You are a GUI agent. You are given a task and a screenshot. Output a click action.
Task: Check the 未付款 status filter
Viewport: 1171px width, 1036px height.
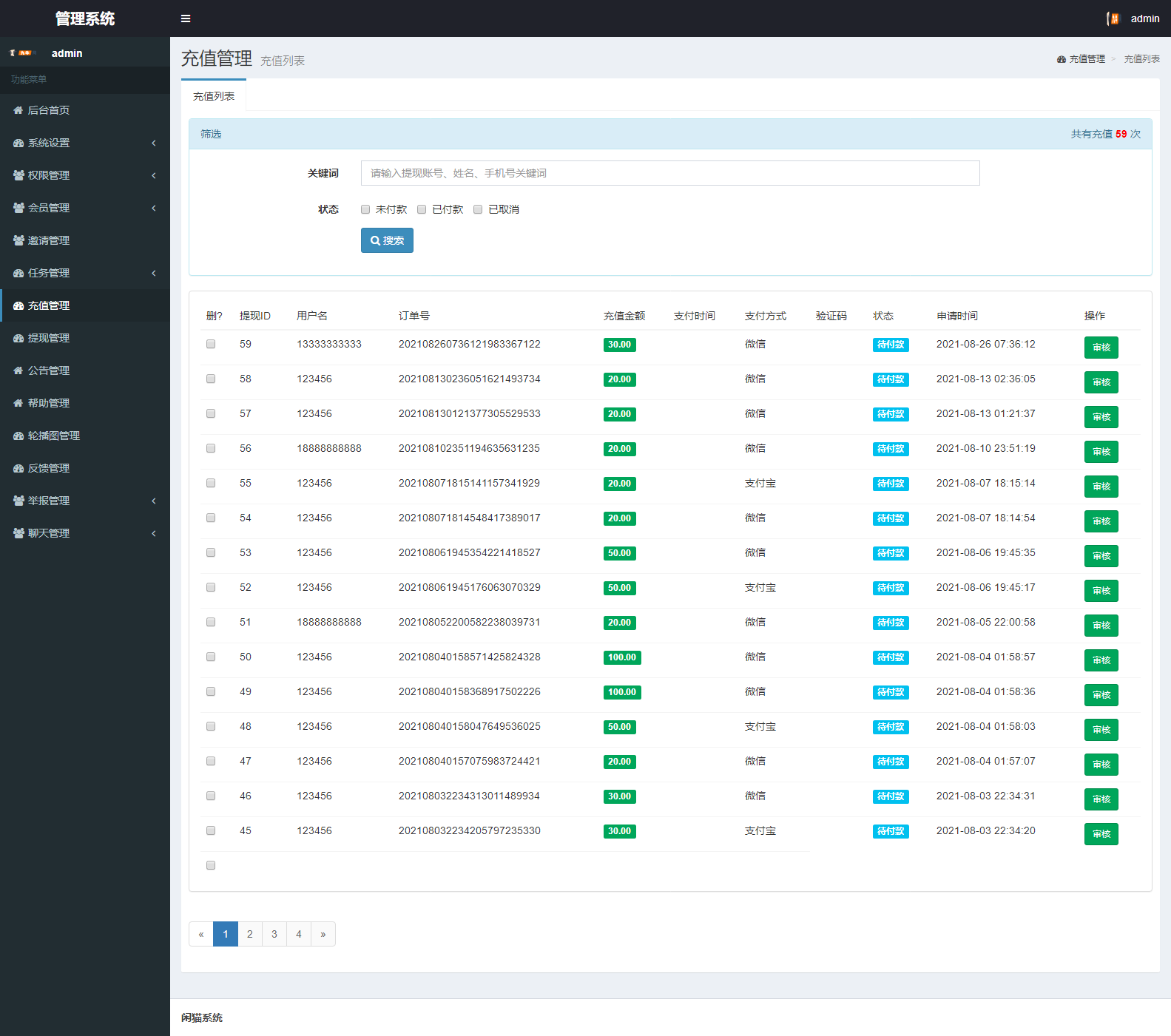[x=365, y=209]
